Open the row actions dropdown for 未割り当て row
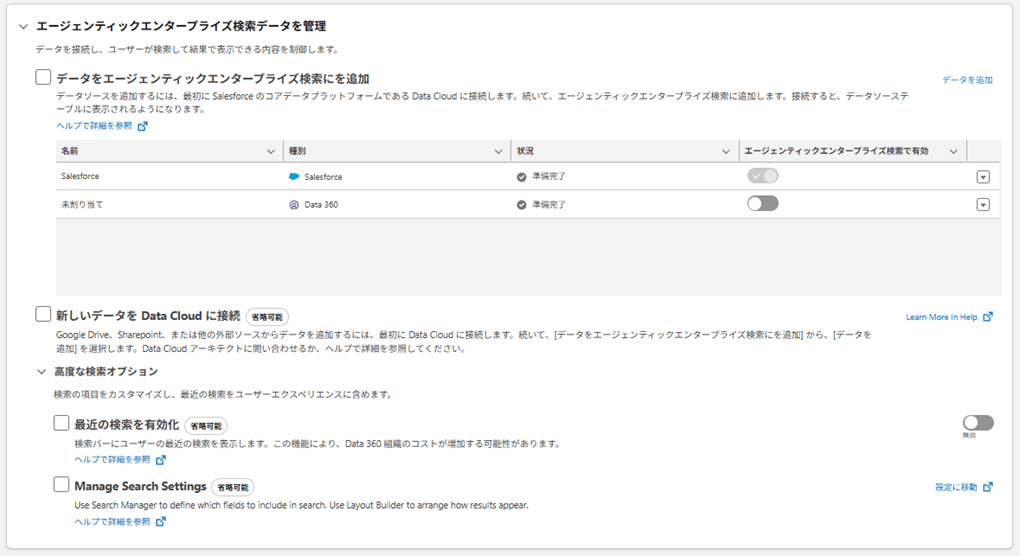The width and height of the screenshot is (1020, 556). [983, 205]
